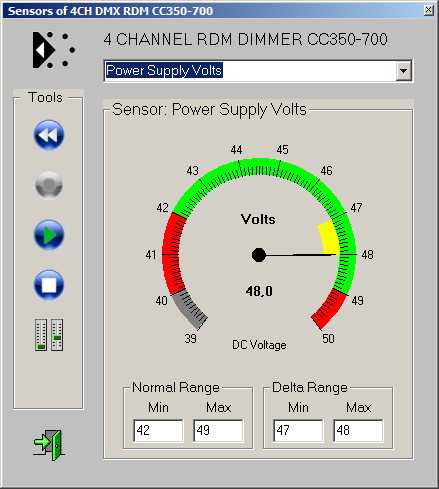439x489 pixels.
Task: Click the Delta Range Max field
Action: point(358,431)
